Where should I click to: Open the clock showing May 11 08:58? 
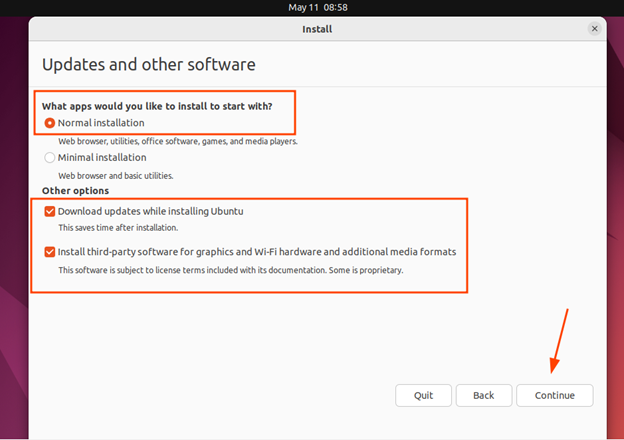pyautogui.click(x=316, y=7)
